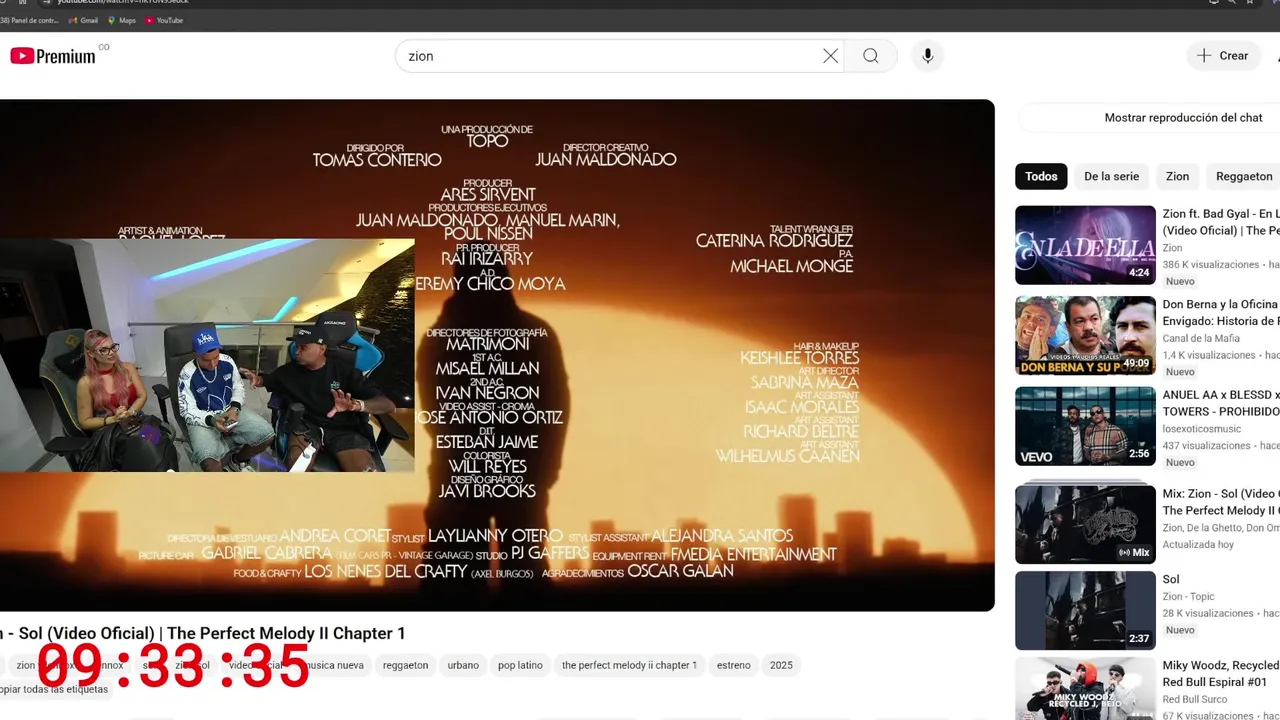Select the 'Todos' filter chip
Screen dimensions: 1280x720
[1041, 176]
